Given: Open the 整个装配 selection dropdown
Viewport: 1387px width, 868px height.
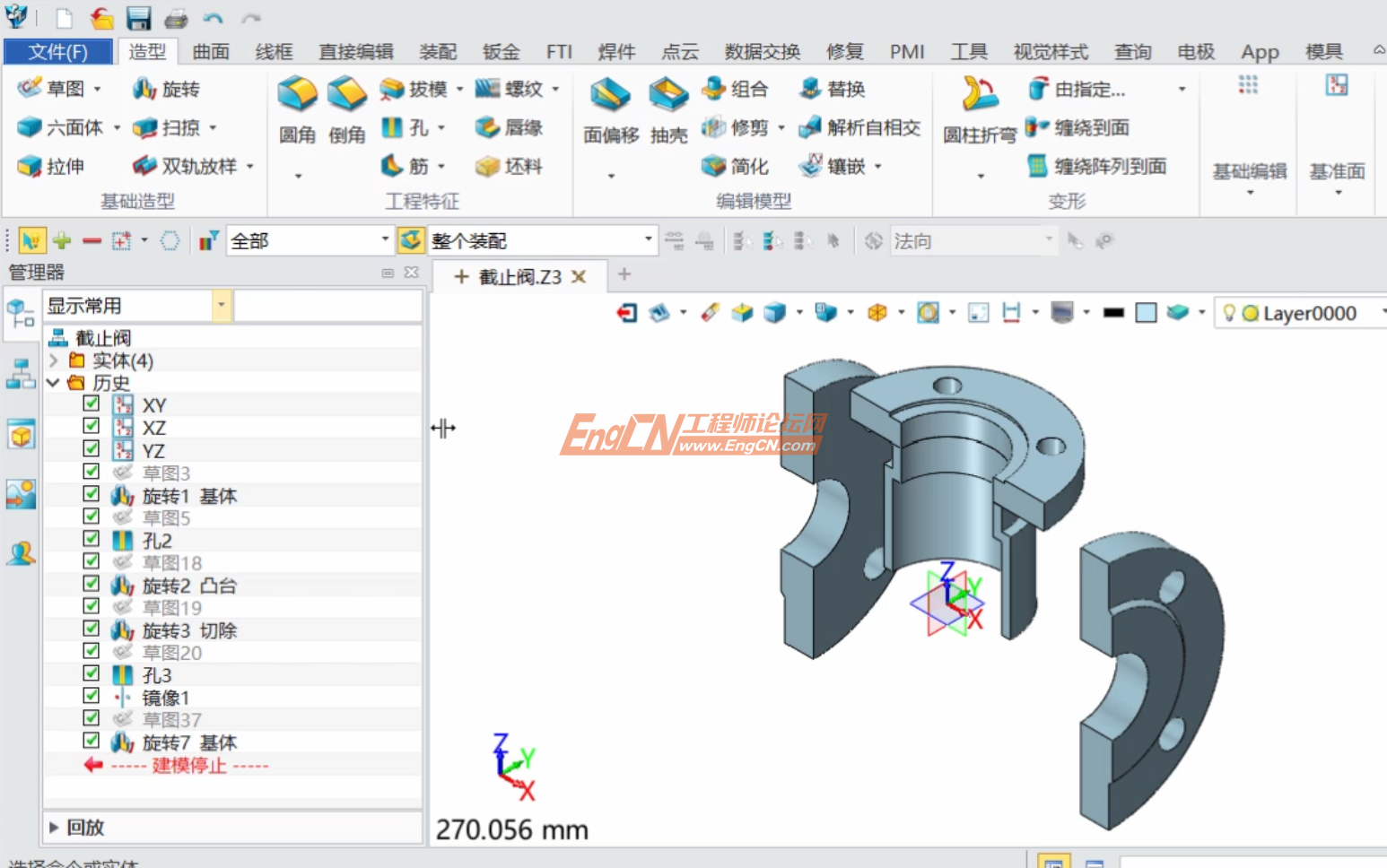Looking at the screenshot, I should [x=648, y=239].
